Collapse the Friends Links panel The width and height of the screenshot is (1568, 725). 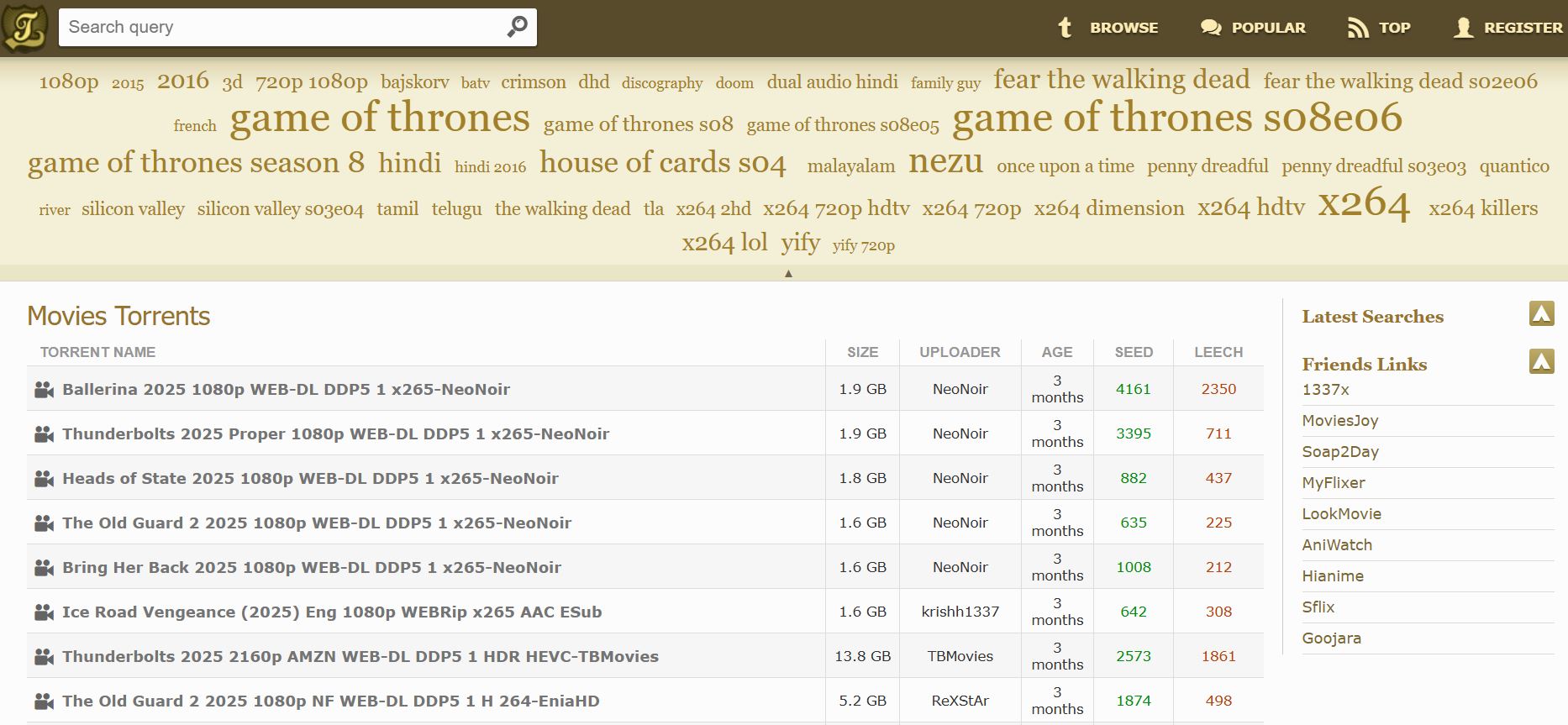(x=1541, y=362)
